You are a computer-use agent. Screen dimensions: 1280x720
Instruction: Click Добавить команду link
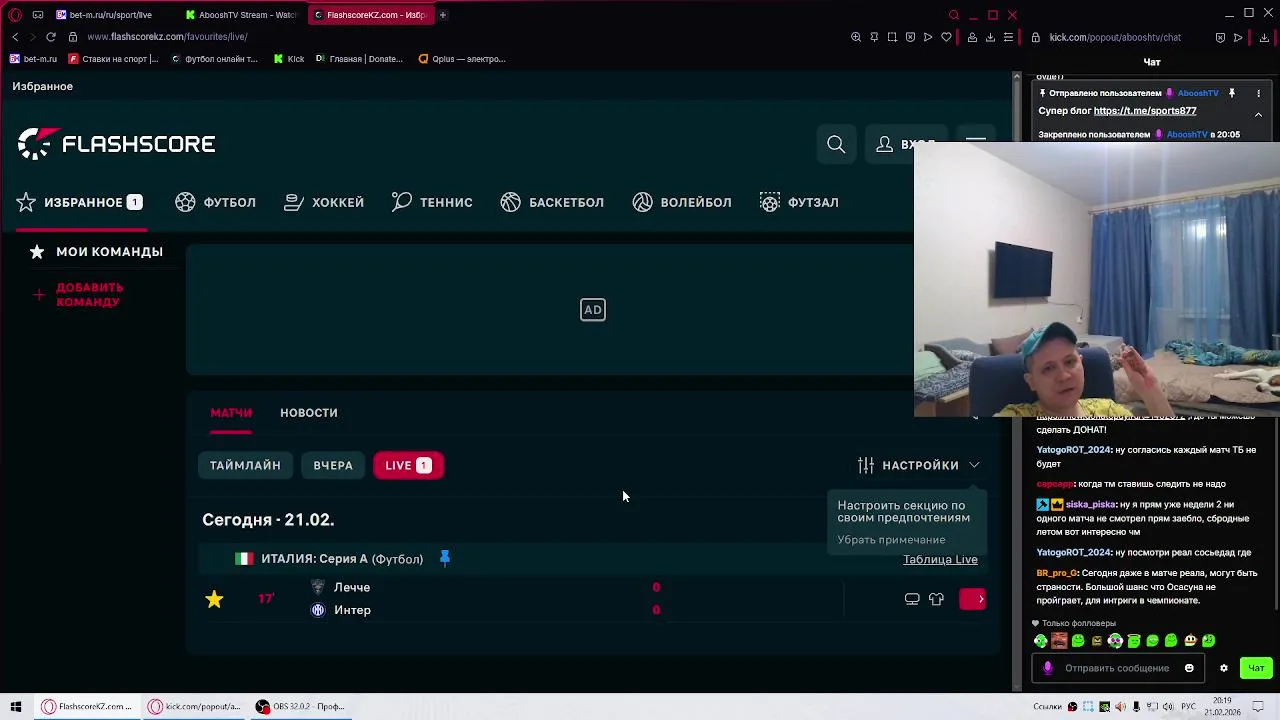(78, 294)
